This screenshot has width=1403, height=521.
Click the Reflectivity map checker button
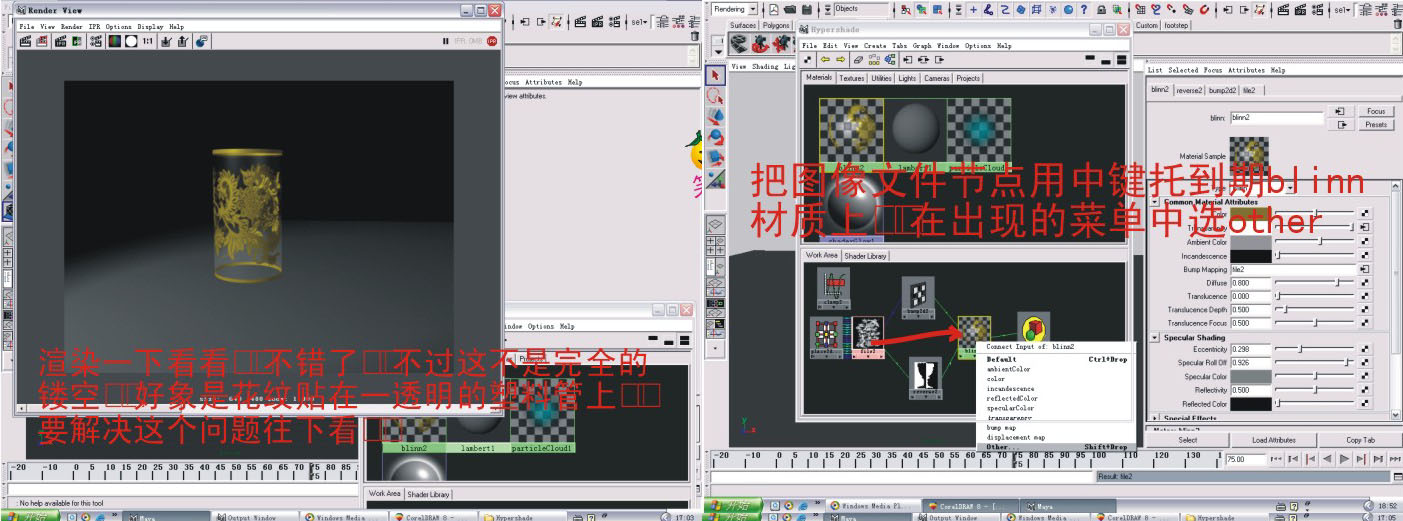point(1363,390)
